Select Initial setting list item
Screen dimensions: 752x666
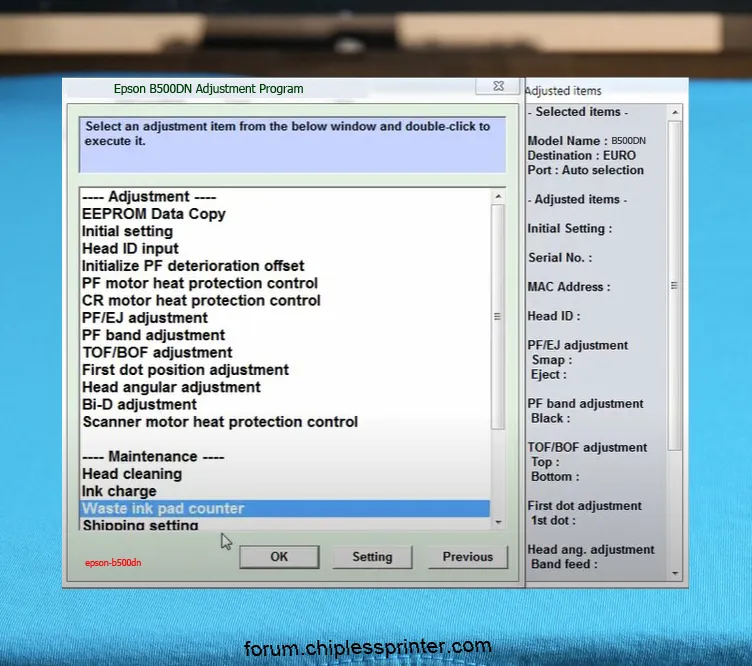click(x=285, y=231)
